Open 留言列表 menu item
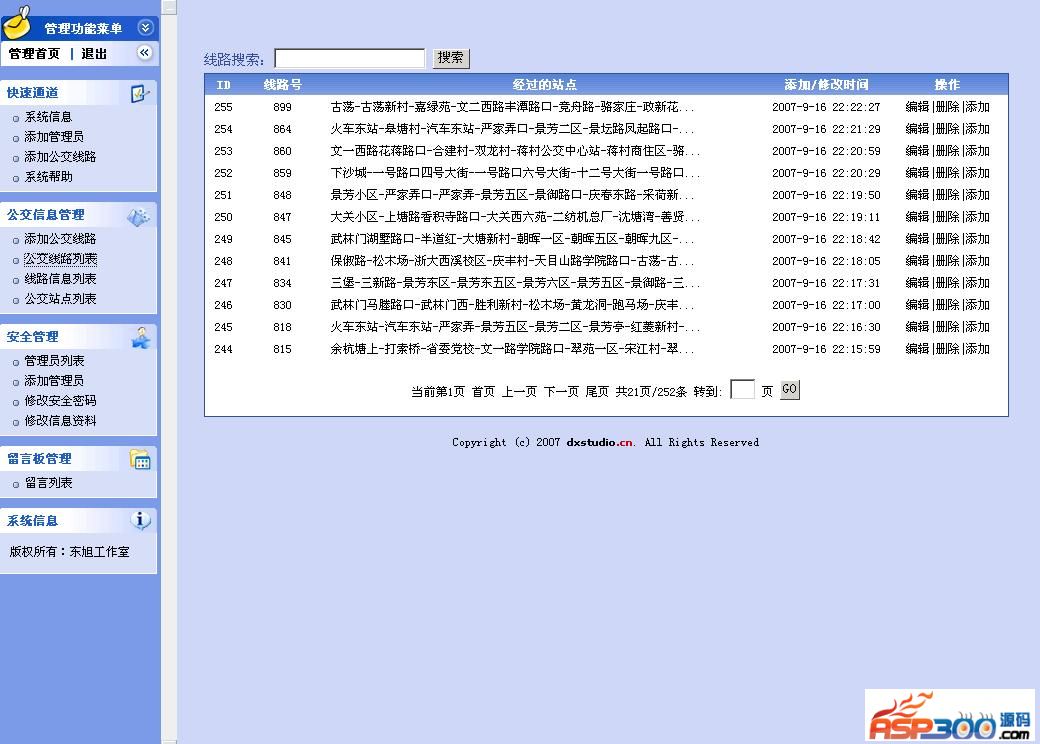1040x744 pixels. (x=48, y=483)
